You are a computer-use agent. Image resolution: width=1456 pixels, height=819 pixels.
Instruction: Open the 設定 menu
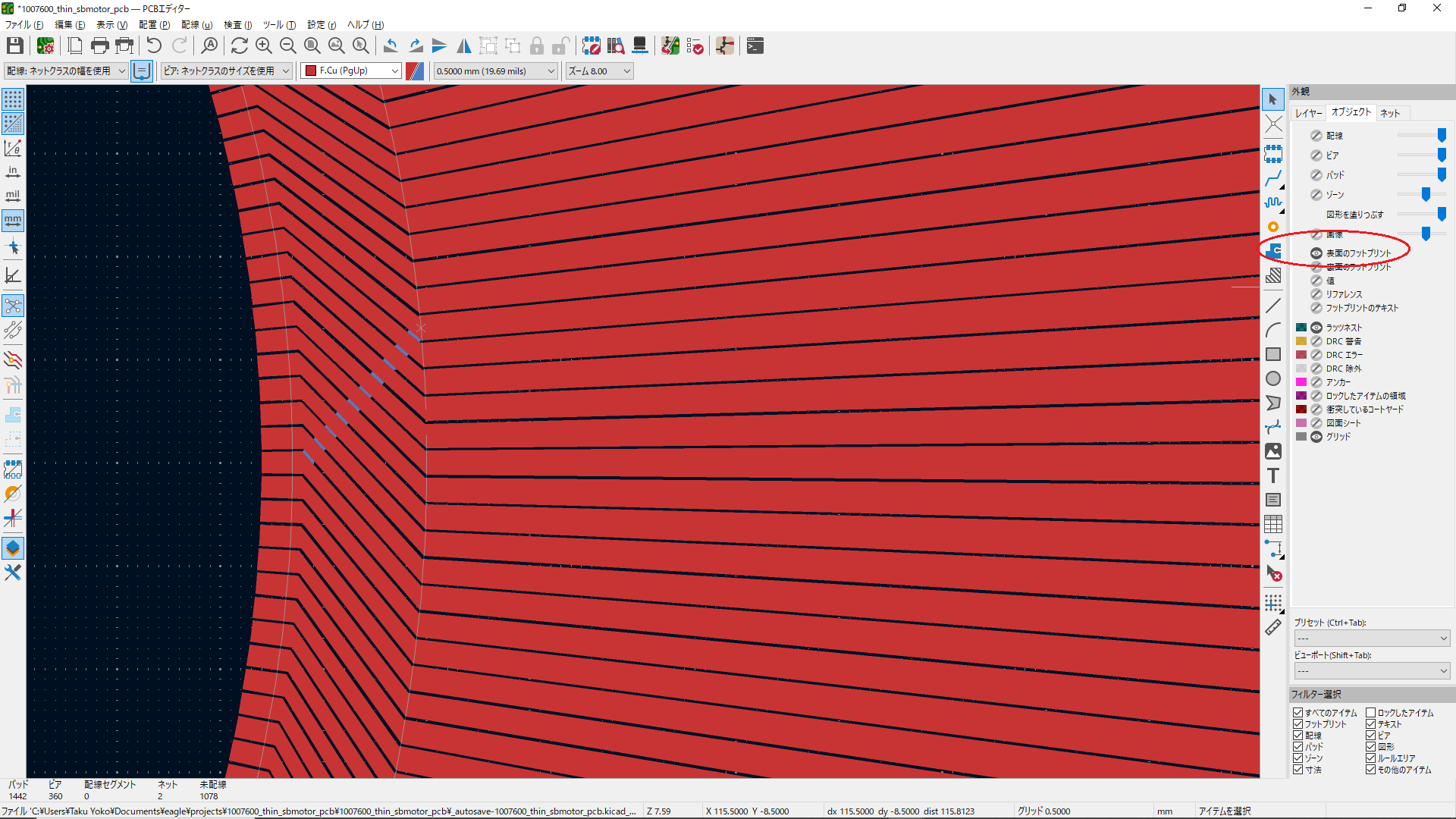[322, 25]
